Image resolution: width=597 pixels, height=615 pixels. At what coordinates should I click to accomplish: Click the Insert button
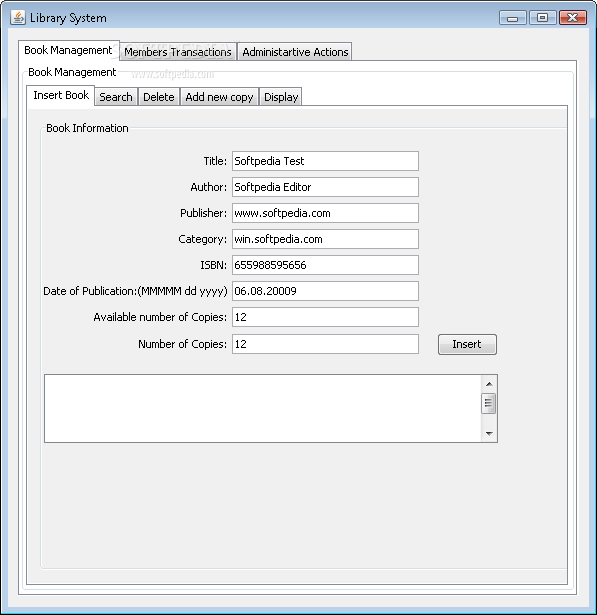[x=467, y=344]
